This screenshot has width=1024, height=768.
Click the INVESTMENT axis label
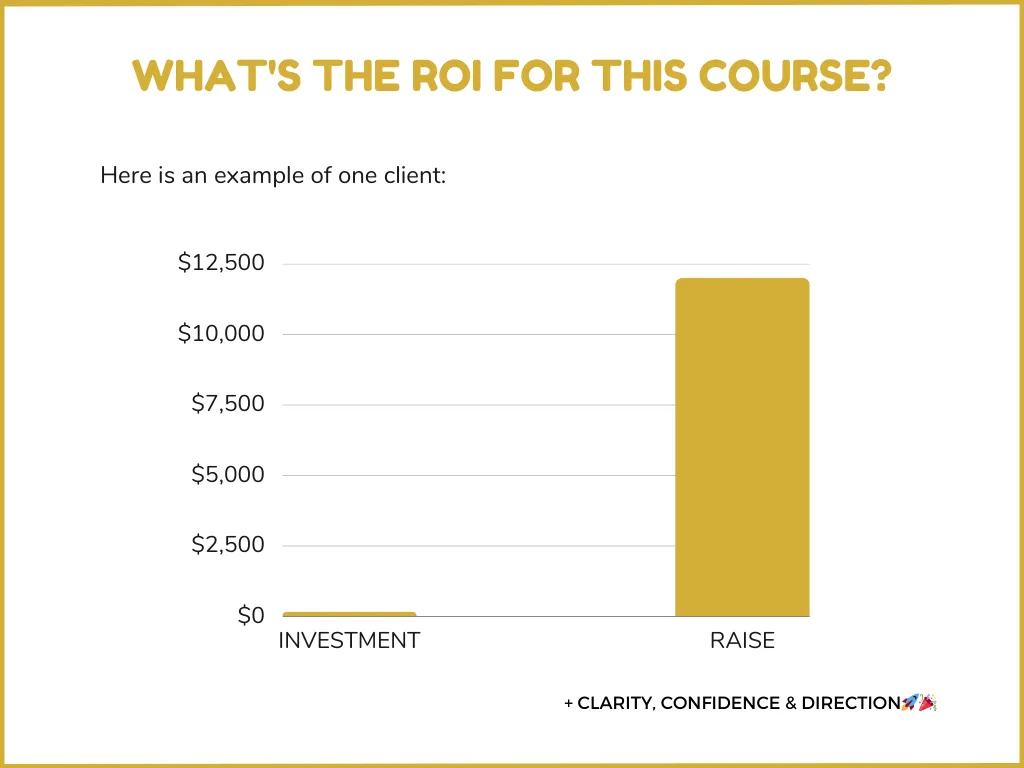[349, 641]
